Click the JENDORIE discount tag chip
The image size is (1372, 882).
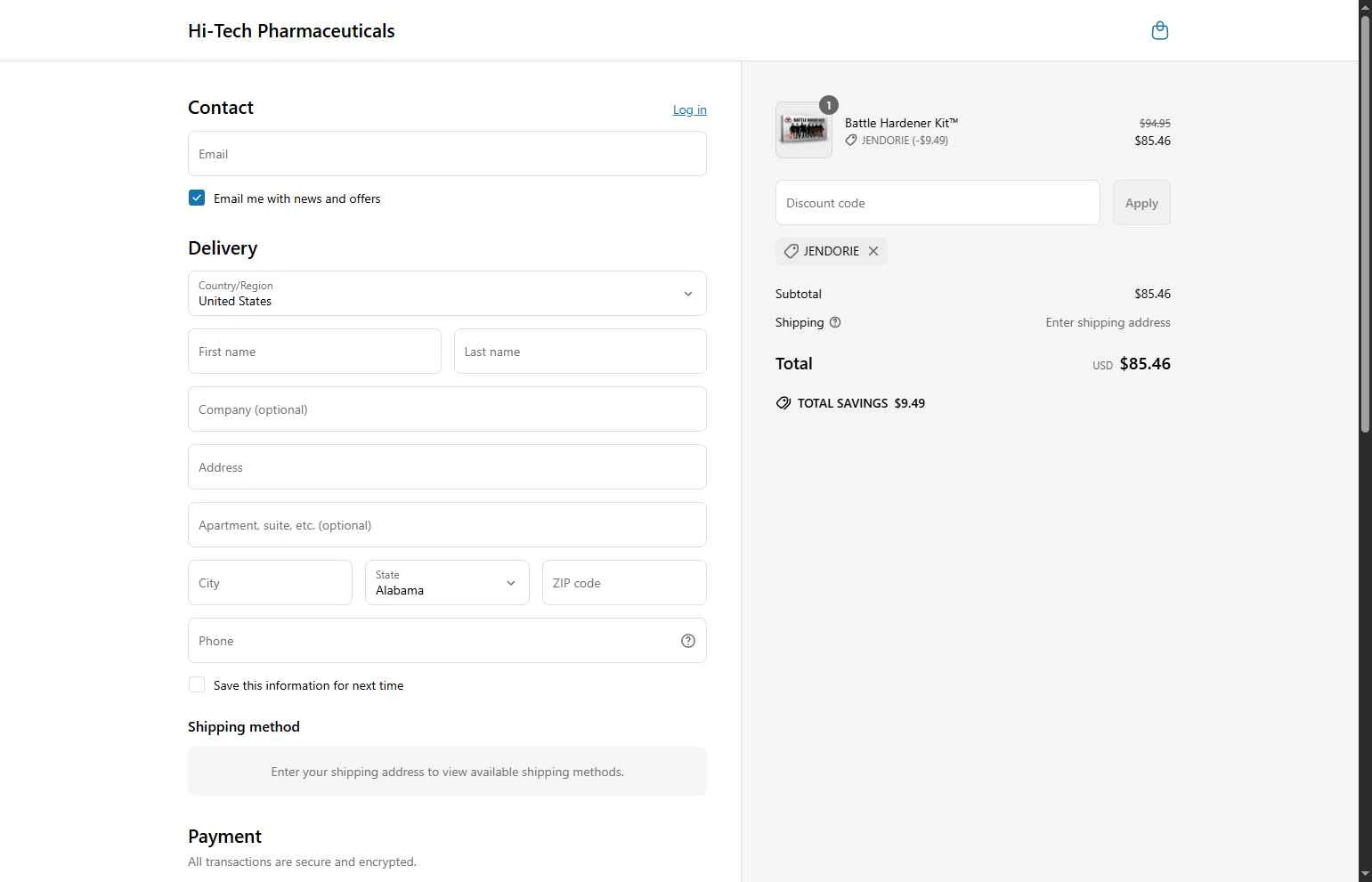click(x=832, y=251)
